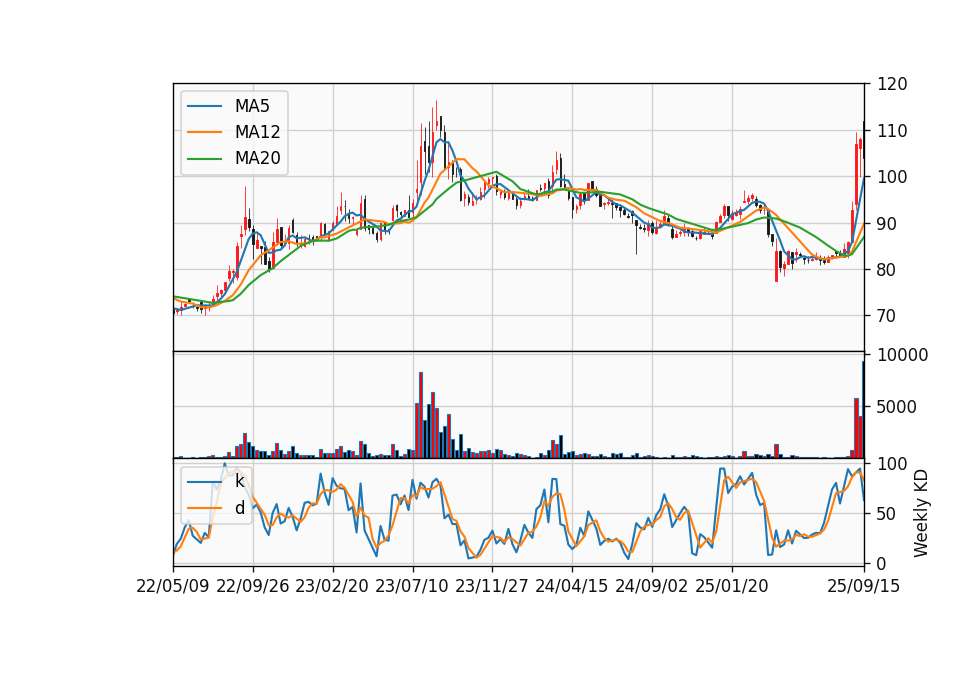The width and height of the screenshot is (960, 690).
Task: Click the x-axis date 25/01/20
Action: 732,586
